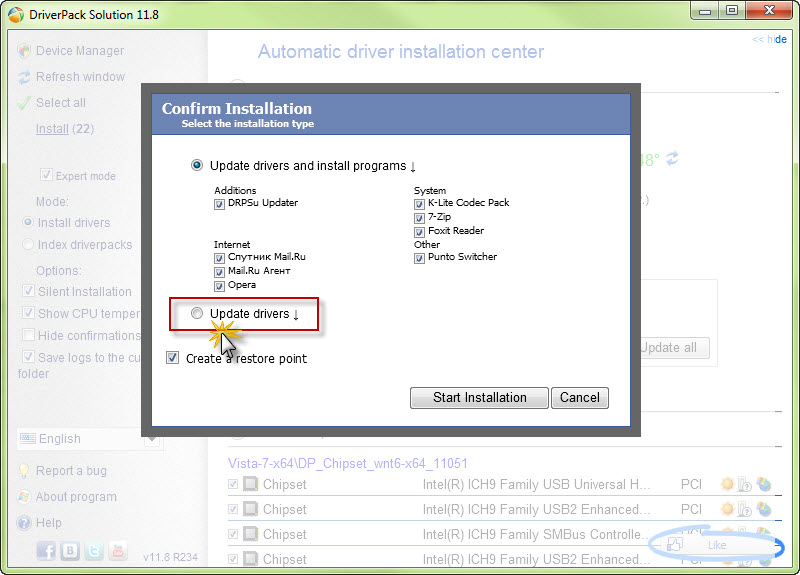Image resolution: width=800 pixels, height=575 pixels.
Task: Uncheck Foxit Reader checkbox
Action: [419, 232]
